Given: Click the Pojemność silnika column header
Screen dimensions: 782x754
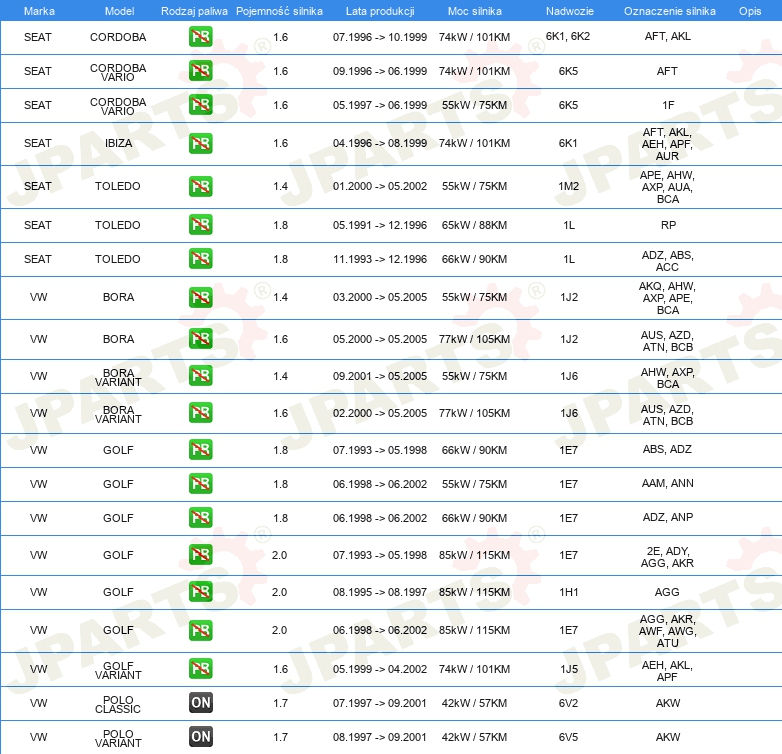Looking at the screenshot, I should [x=279, y=11].
